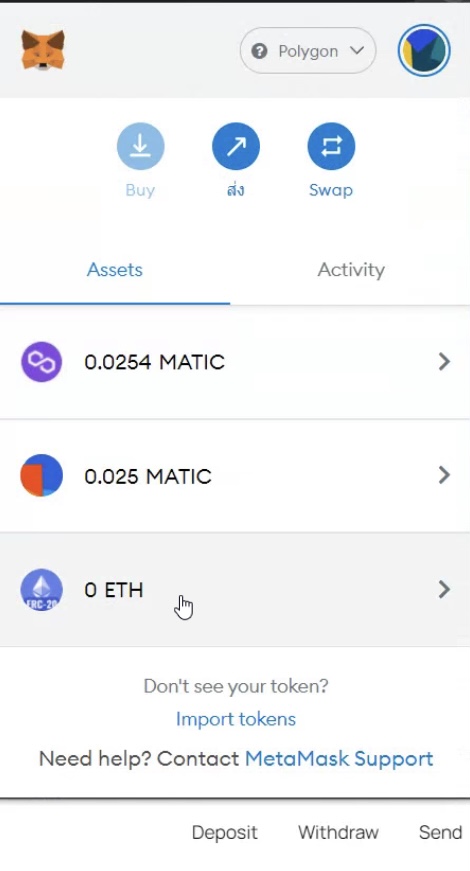The height and width of the screenshot is (871, 470).
Task: Open the account avatar menu
Action: click(x=424, y=51)
